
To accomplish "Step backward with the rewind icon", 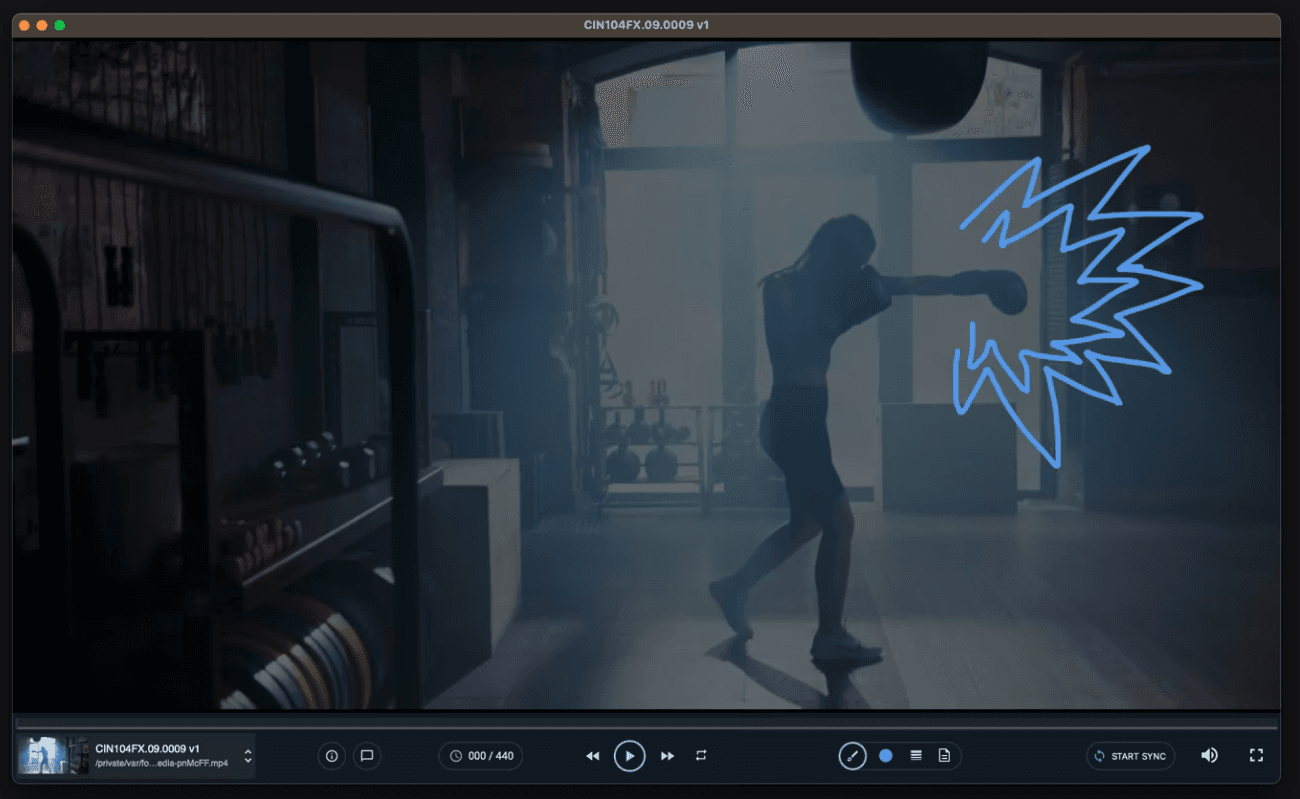I will pos(592,756).
